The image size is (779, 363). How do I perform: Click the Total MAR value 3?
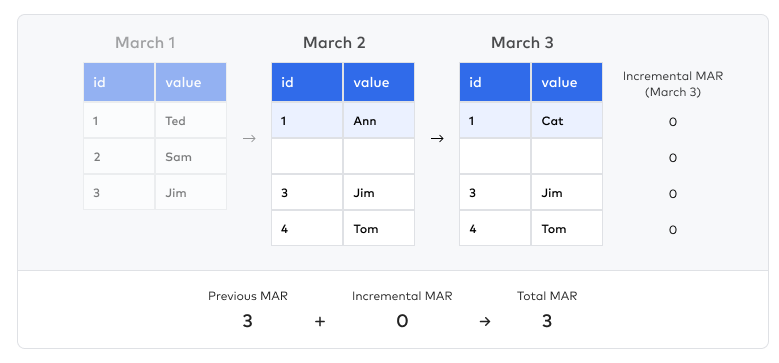[547, 322]
